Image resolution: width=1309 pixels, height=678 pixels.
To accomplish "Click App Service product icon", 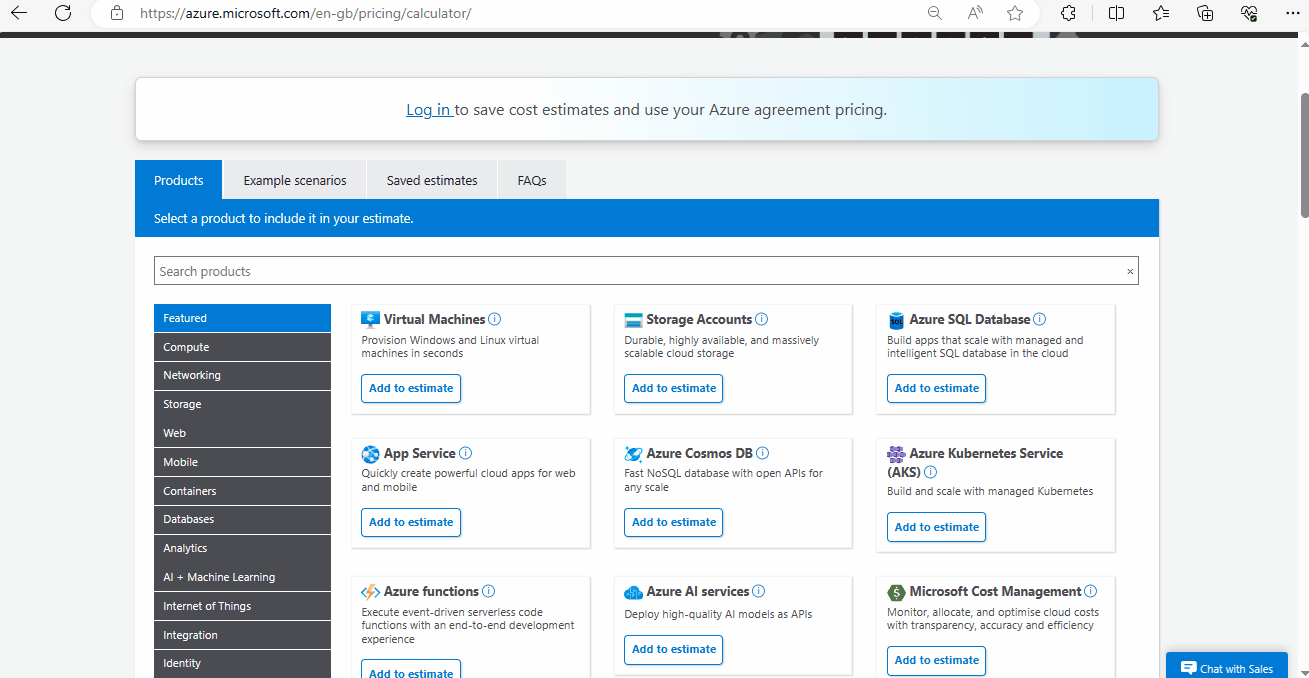I will (x=370, y=454).
